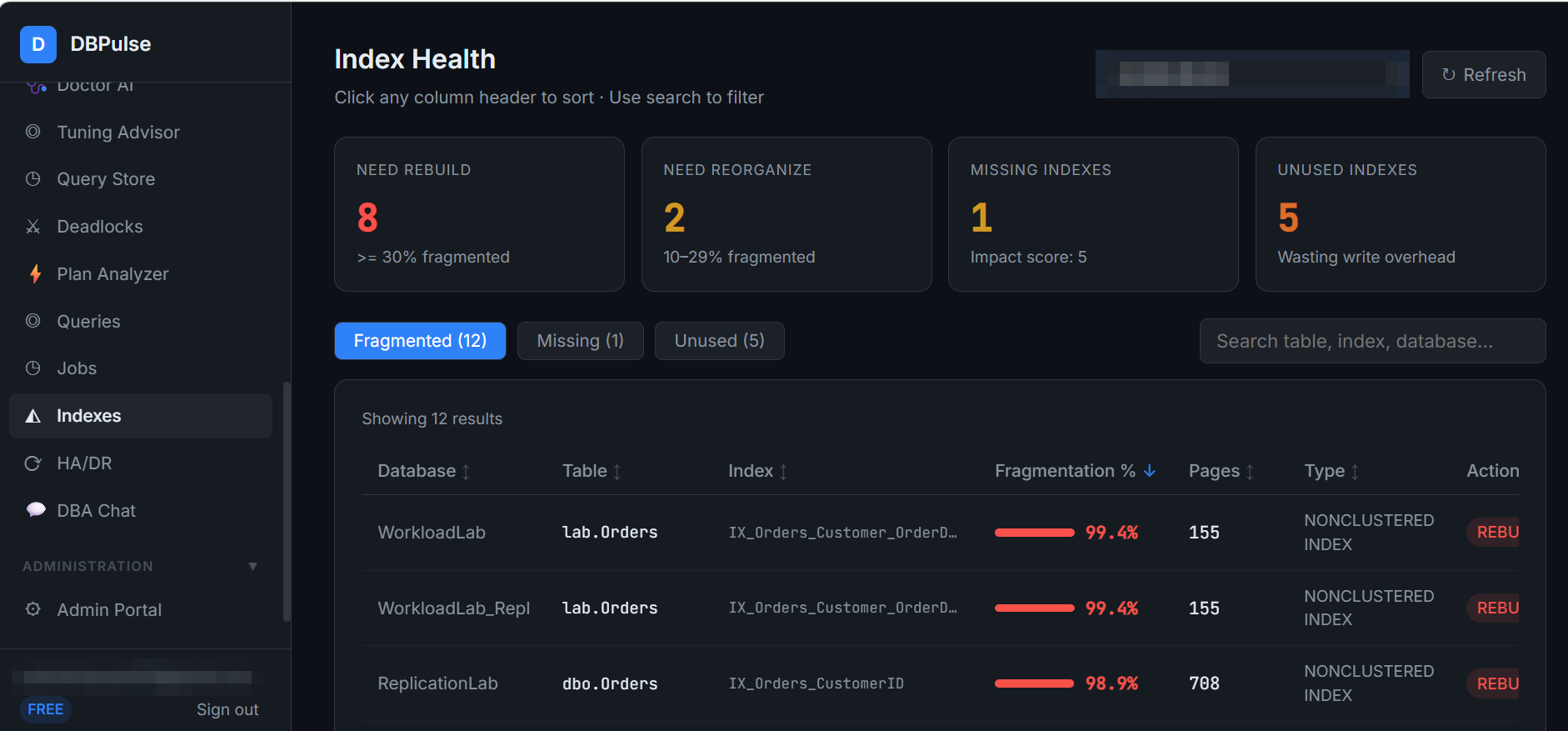Show the Unused (5) tab
1568x731 pixels.
pos(719,341)
